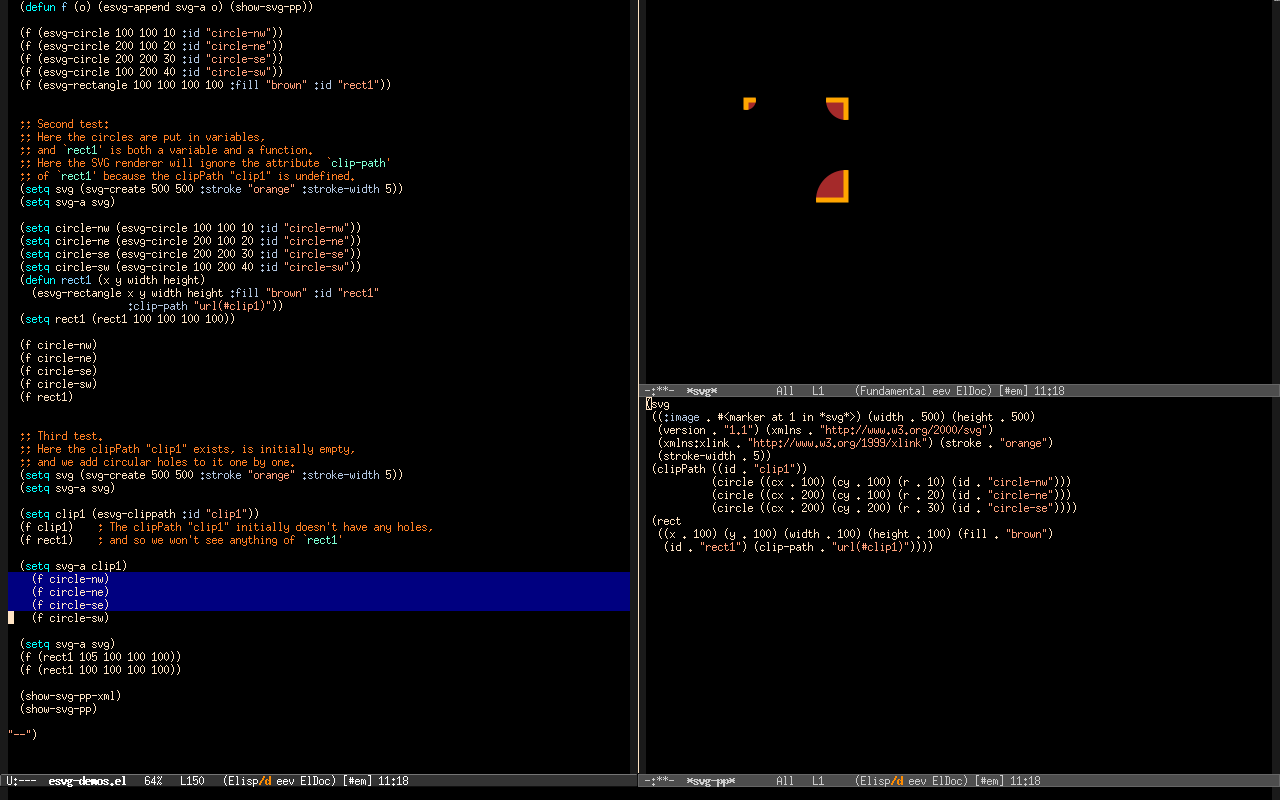
Task: Click the large bottom quarter-circle in SVG image
Action: coord(832,186)
